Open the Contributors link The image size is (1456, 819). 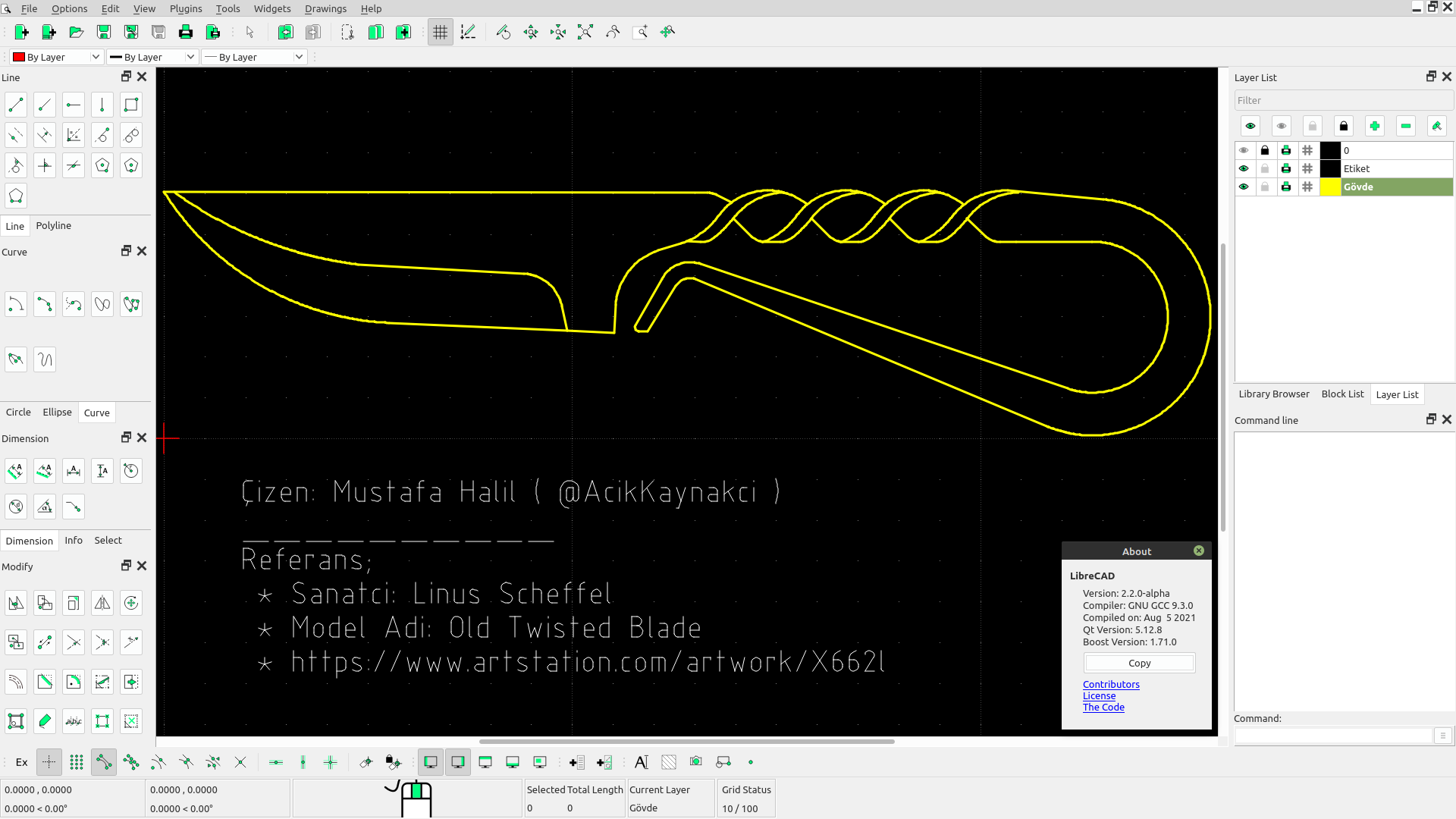coord(1111,684)
